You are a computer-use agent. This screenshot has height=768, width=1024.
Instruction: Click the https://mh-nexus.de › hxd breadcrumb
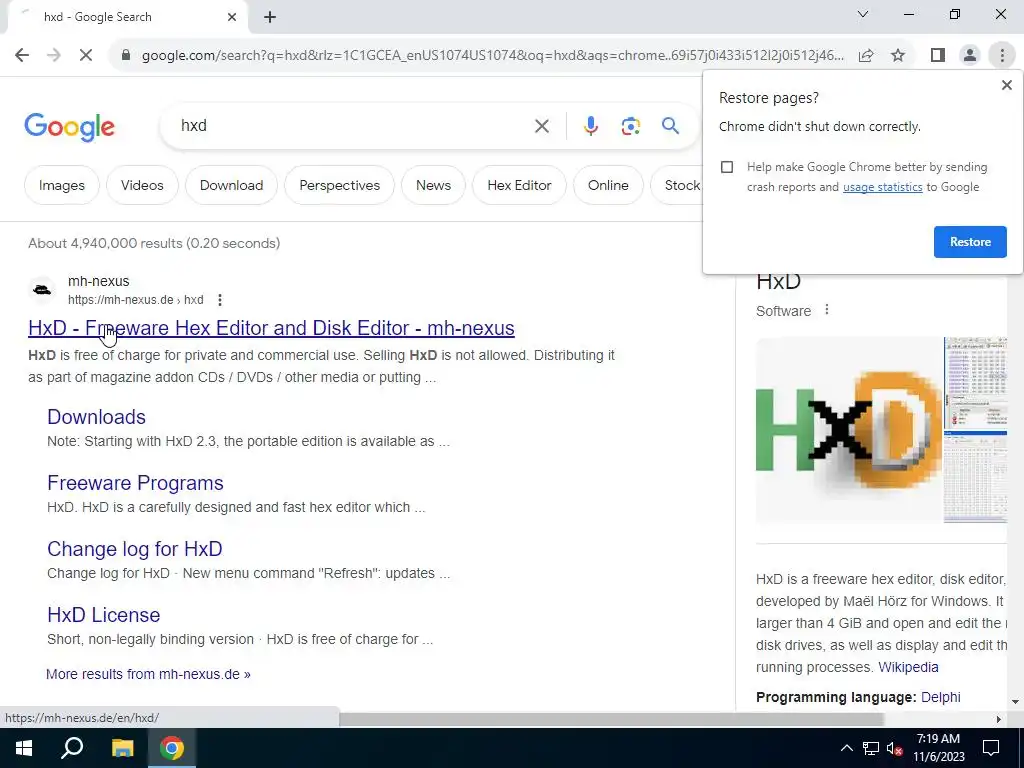tap(136, 300)
